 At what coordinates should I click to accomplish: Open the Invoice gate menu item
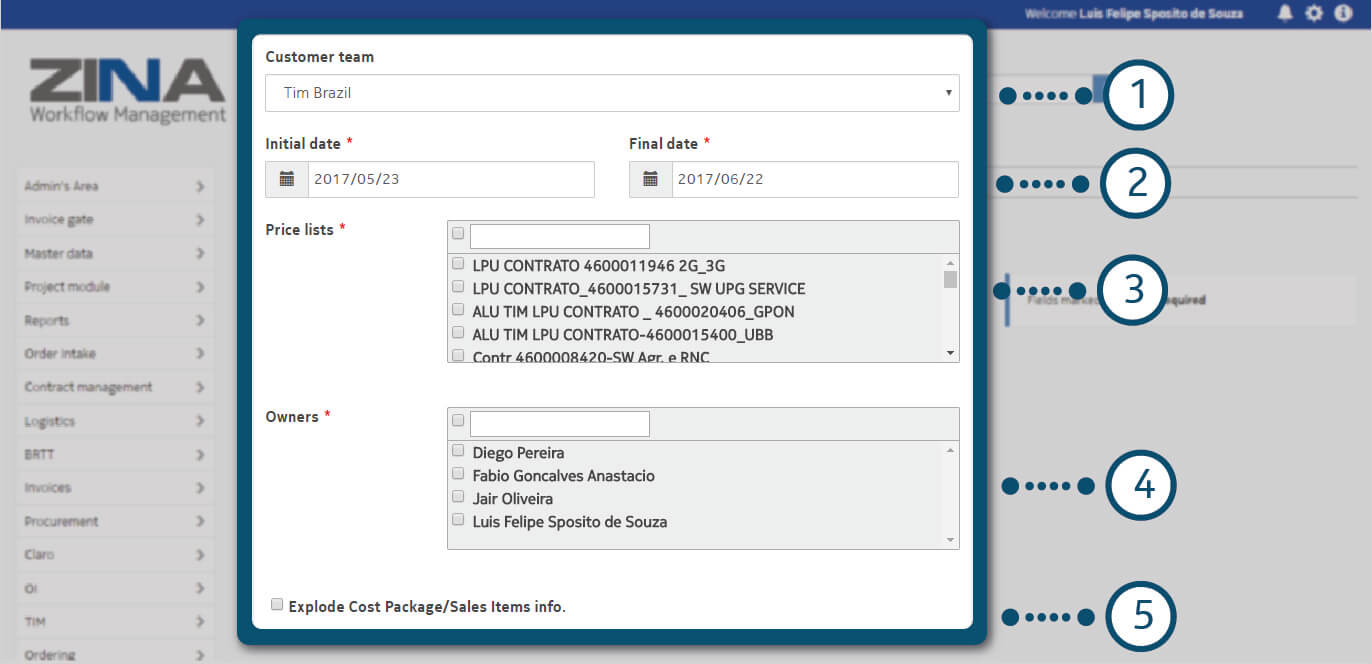pyautogui.click(x=115, y=220)
